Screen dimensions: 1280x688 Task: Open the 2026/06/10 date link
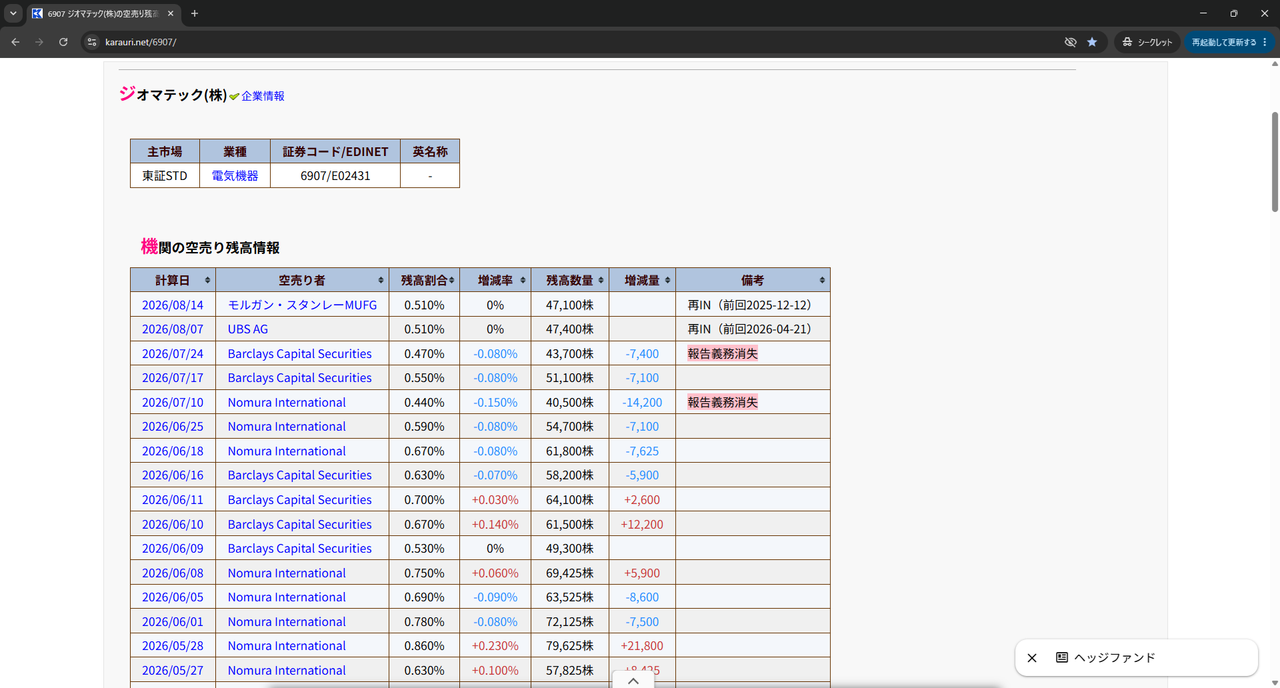[x=172, y=524]
